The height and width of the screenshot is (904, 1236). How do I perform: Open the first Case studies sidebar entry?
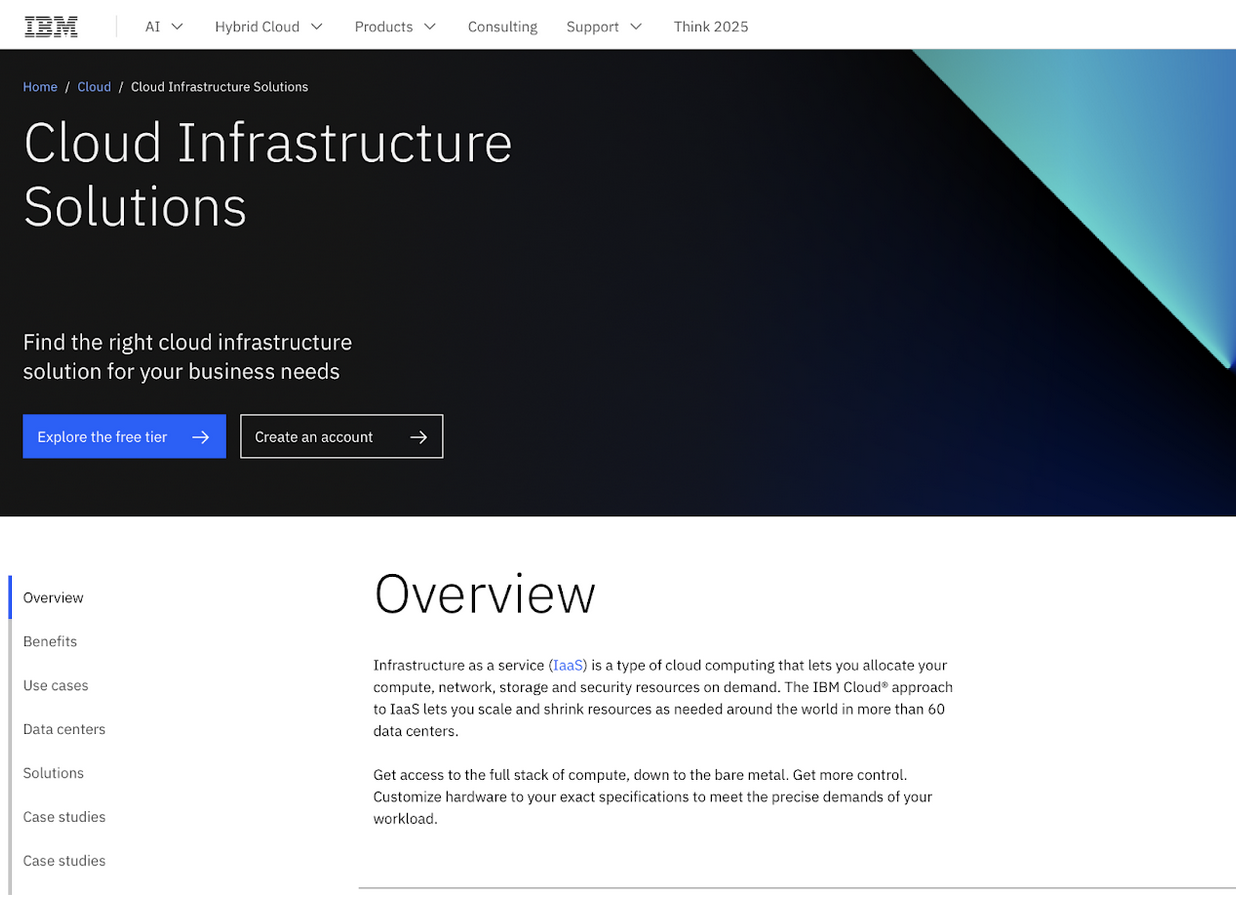pos(64,817)
